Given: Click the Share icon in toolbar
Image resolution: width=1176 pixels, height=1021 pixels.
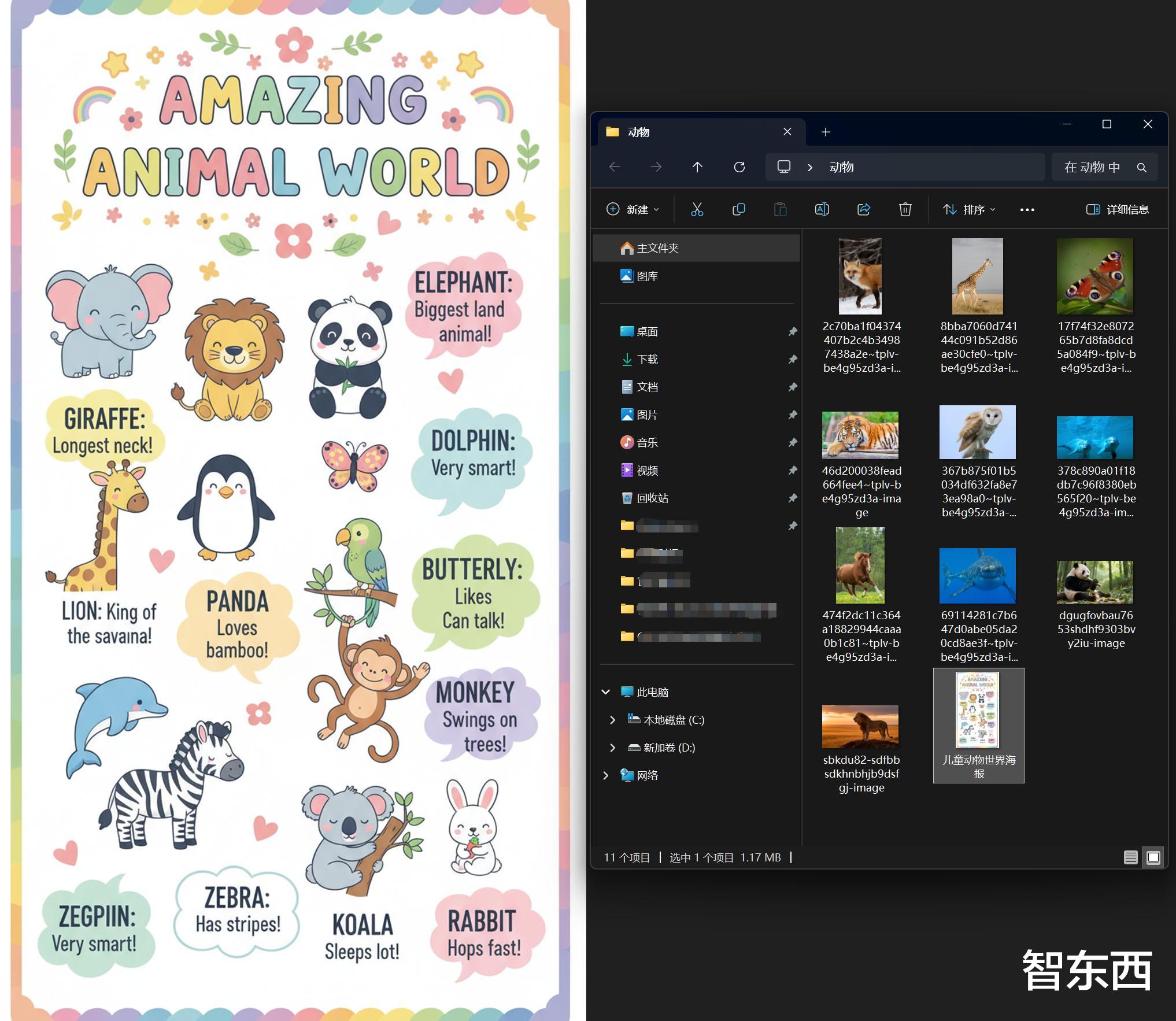Looking at the screenshot, I should 863,209.
